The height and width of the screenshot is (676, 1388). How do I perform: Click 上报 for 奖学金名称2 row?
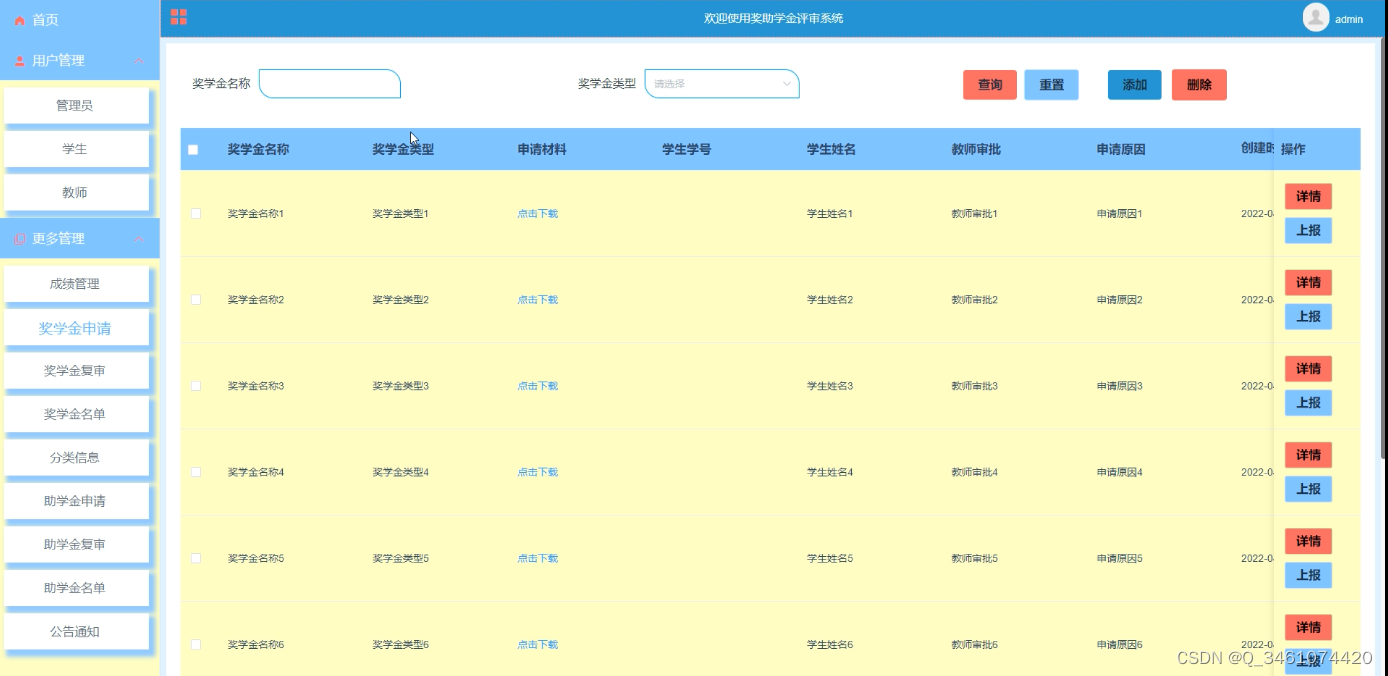[x=1308, y=317]
